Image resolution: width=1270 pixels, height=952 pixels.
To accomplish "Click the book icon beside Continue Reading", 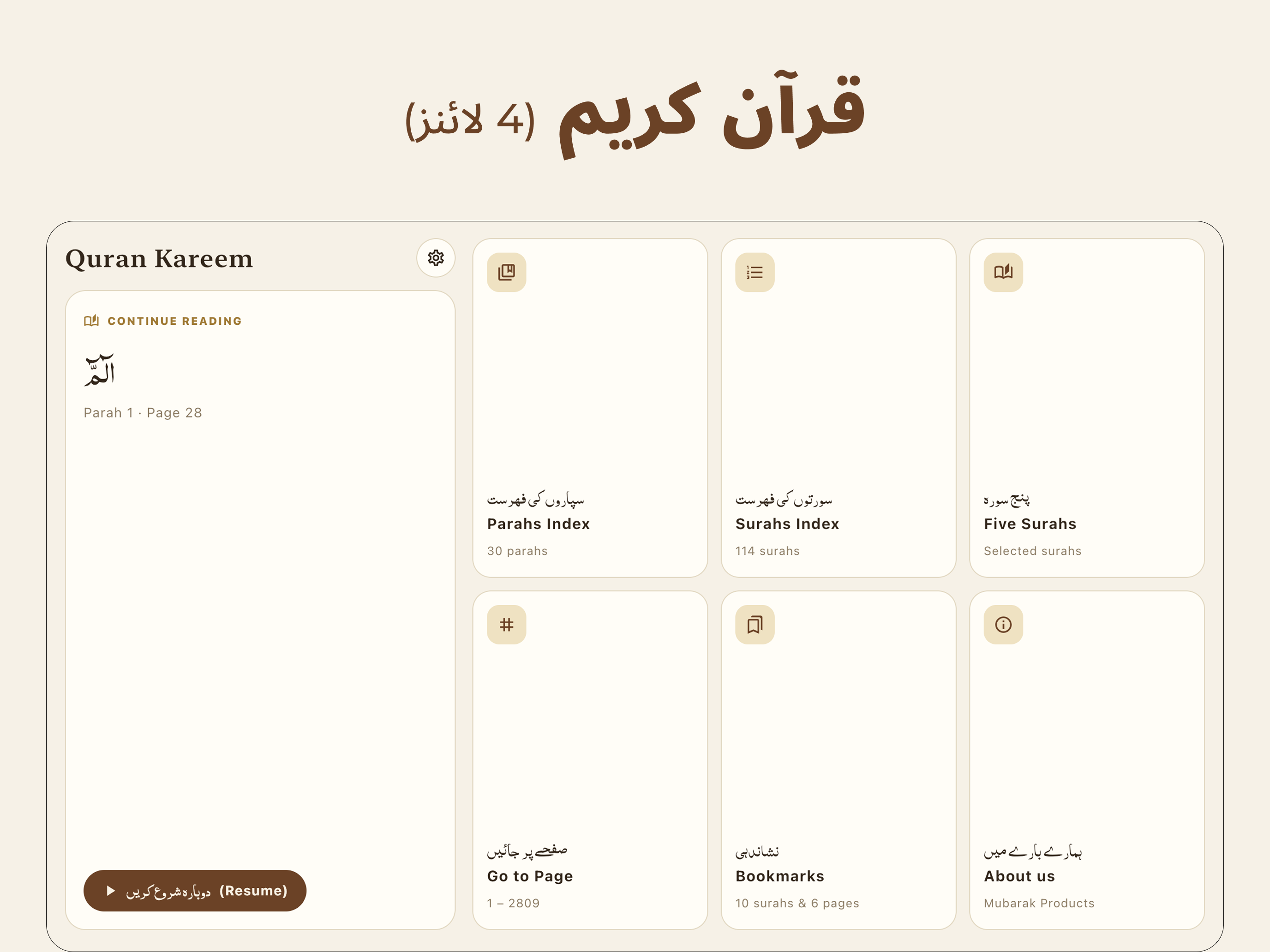I will (91, 321).
